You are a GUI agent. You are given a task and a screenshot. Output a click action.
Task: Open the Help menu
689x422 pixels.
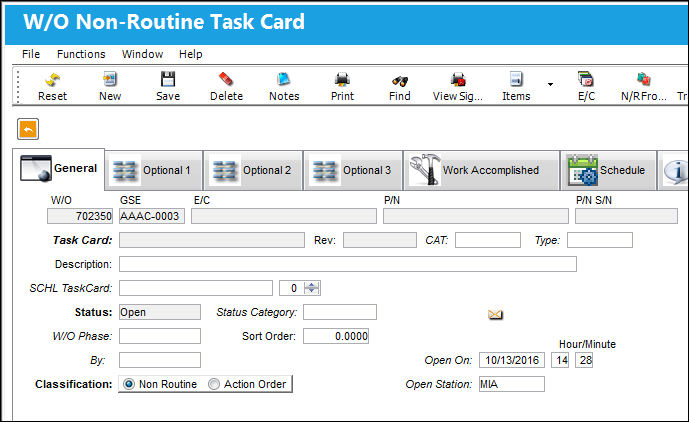tap(190, 54)
